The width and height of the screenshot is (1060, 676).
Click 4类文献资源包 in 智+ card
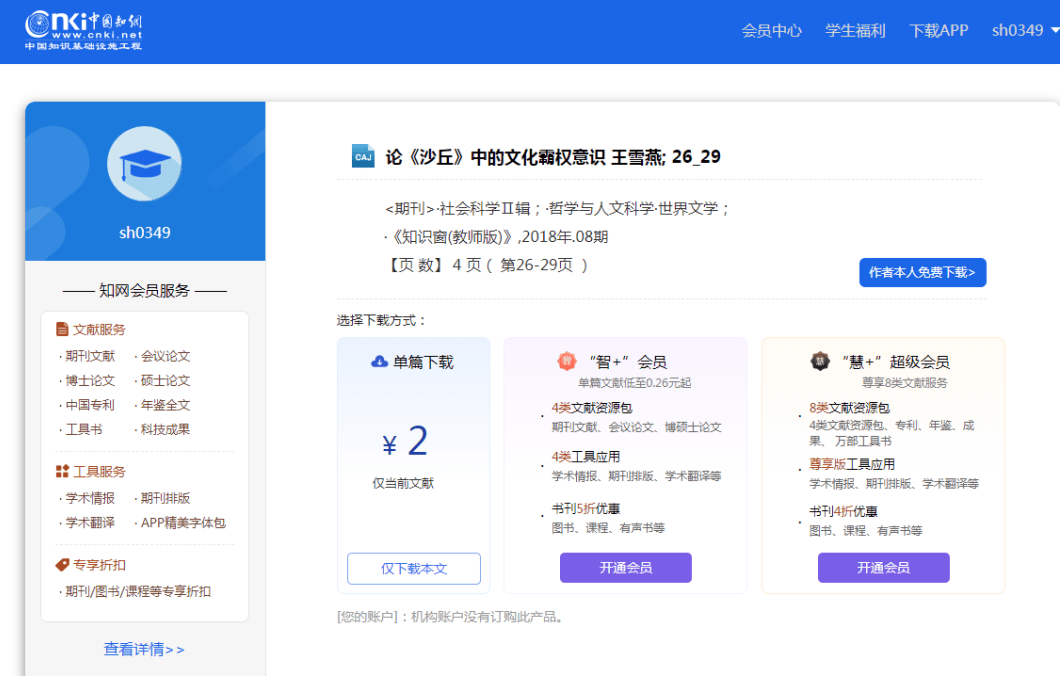click(592, 408)
